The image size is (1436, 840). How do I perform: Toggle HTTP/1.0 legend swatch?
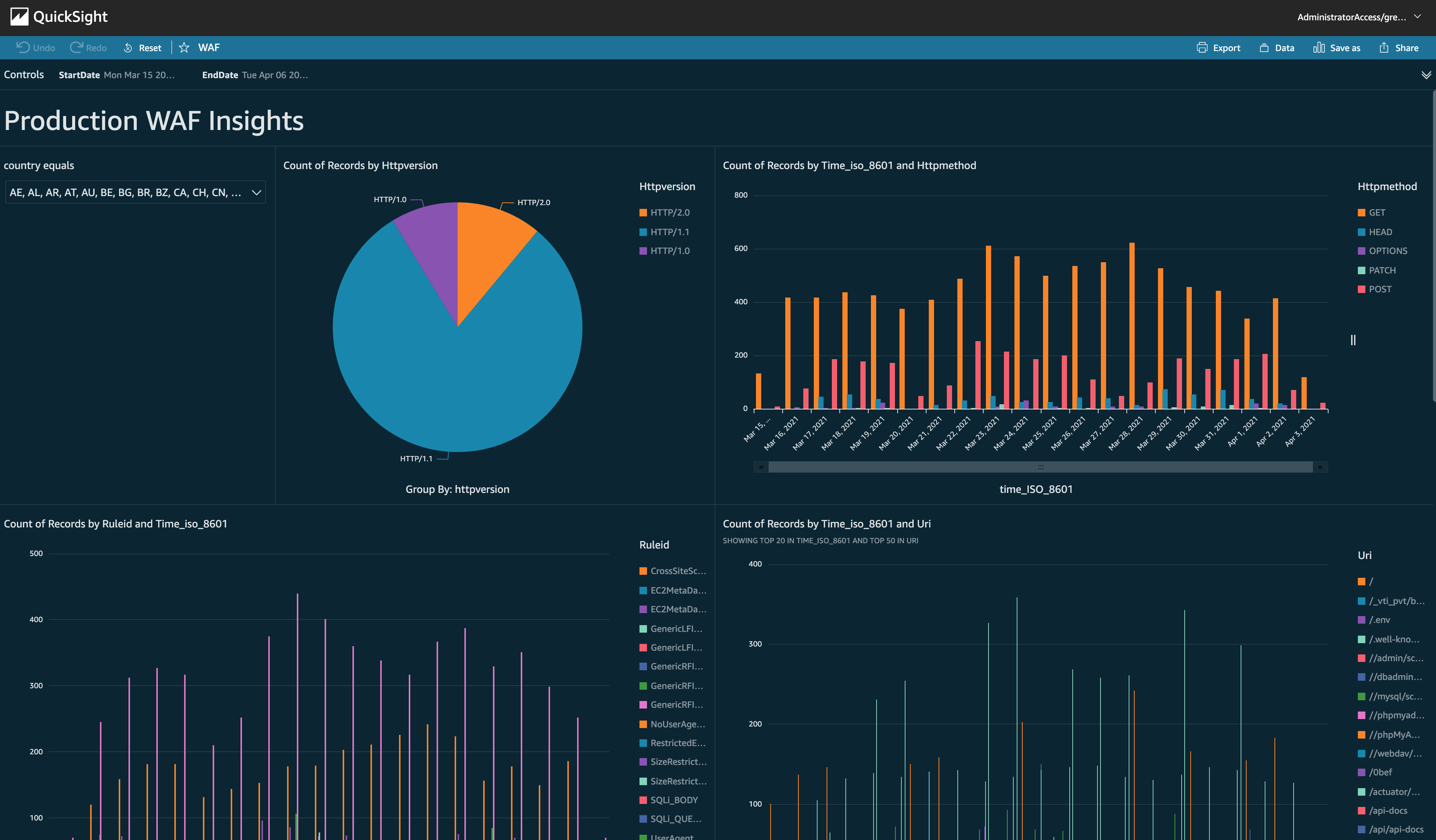643,251
